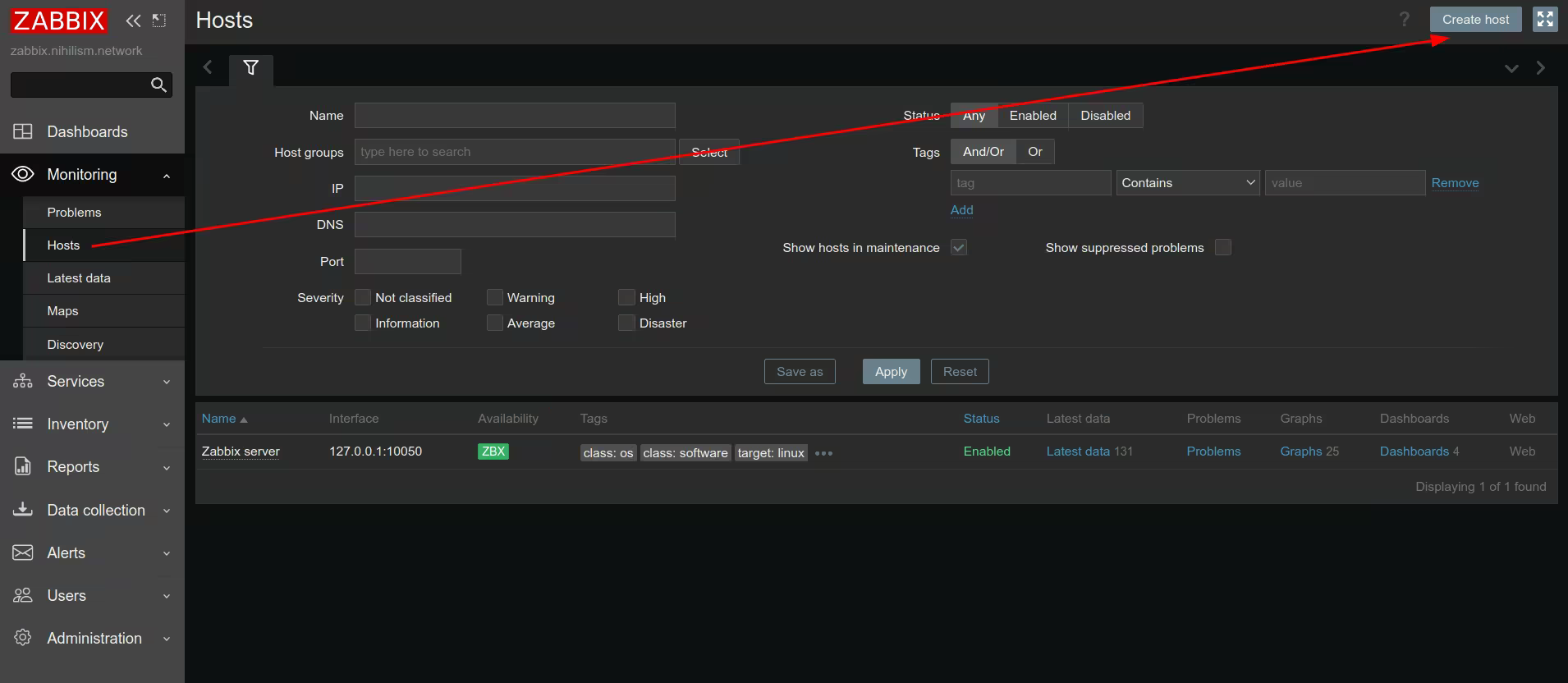Open Discovery under Monitoring
1568x683 pixels.
tap(104, 345)
